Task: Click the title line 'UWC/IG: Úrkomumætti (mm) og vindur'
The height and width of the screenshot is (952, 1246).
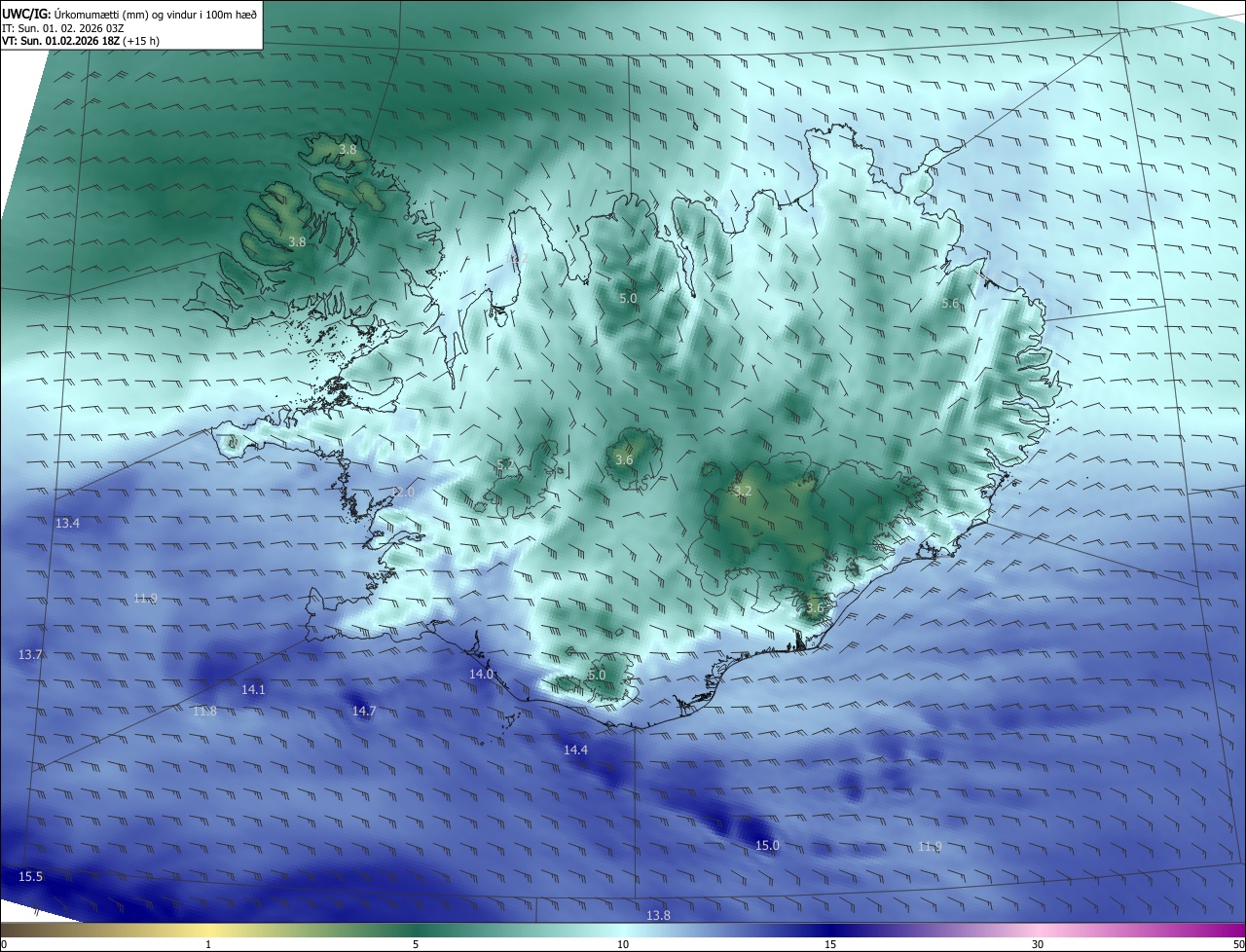Action: [129, 14]
